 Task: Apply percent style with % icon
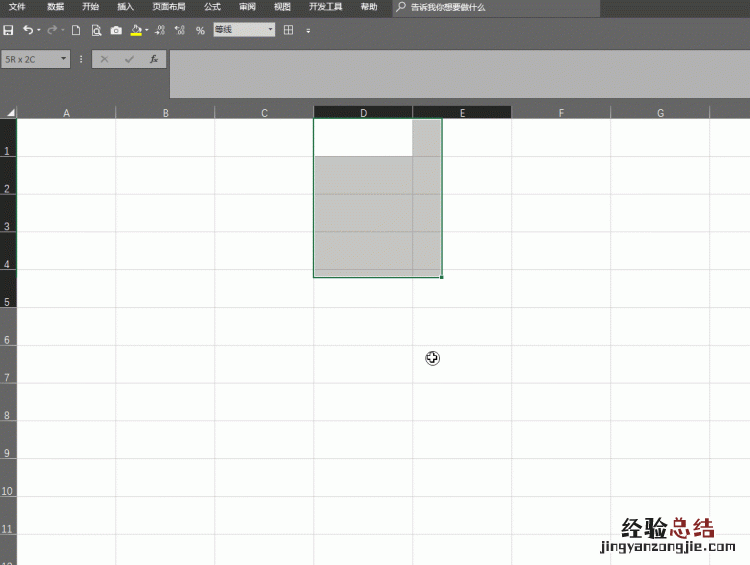(200, 30)
